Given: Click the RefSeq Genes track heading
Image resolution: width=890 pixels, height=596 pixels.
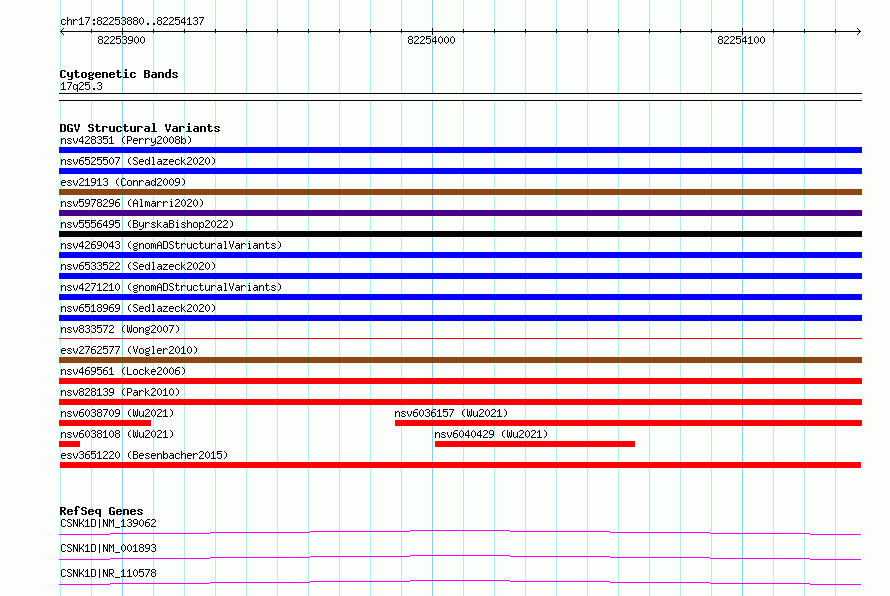Looking at the screenshot, I should click(x=101, y=511).
